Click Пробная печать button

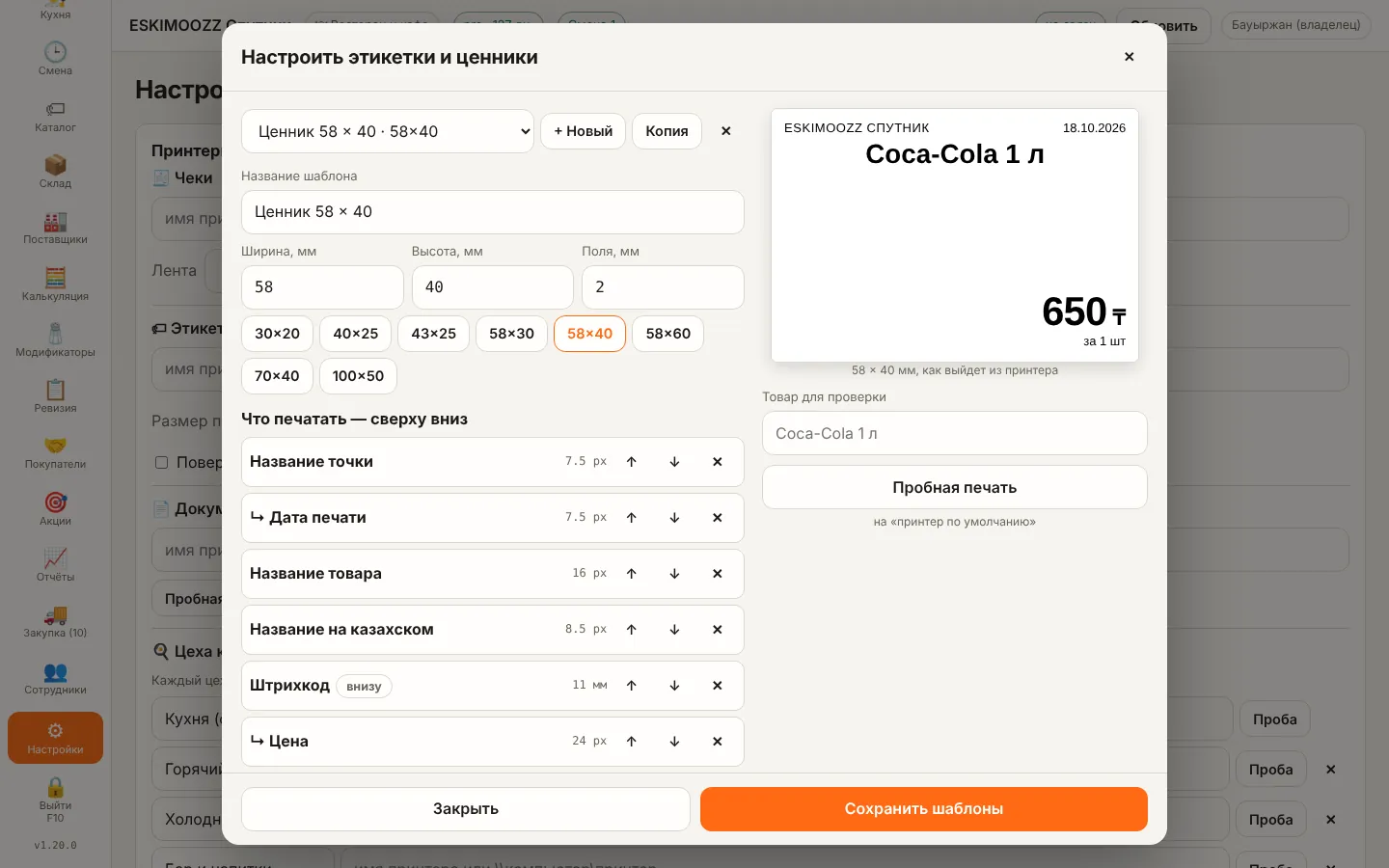(x=955, y=488)
